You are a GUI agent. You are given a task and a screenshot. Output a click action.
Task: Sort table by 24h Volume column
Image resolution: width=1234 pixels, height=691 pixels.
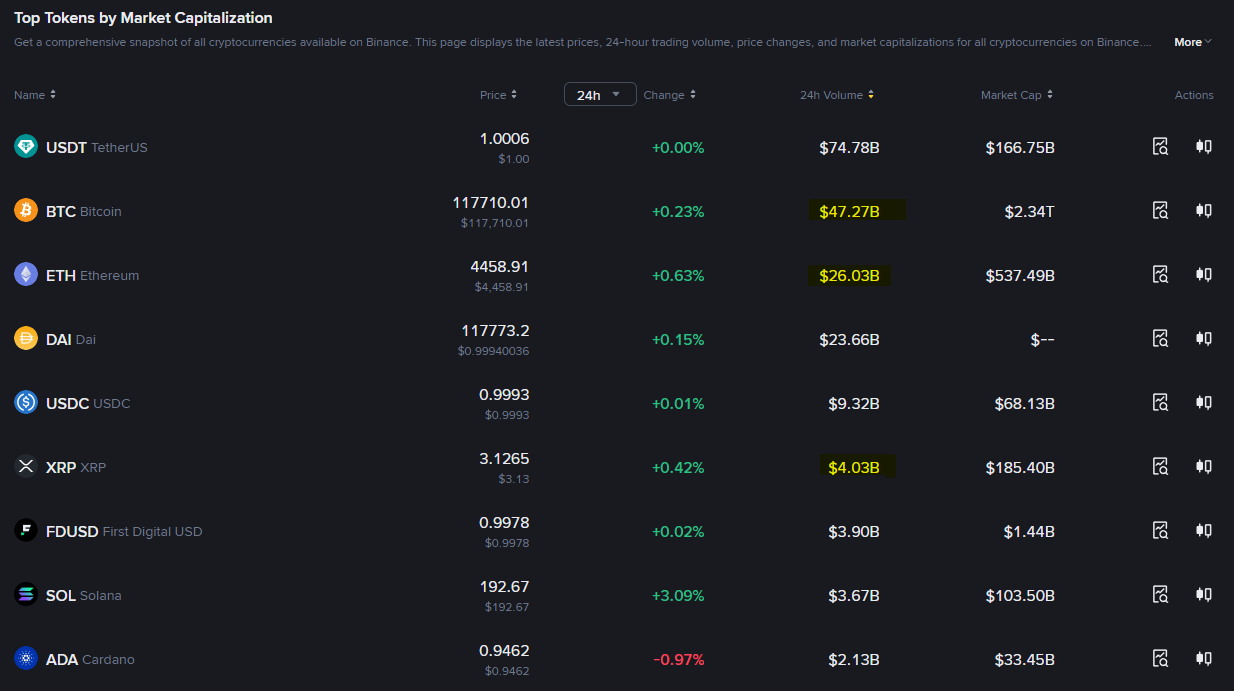pyautogui.click(x=837, y=95)
